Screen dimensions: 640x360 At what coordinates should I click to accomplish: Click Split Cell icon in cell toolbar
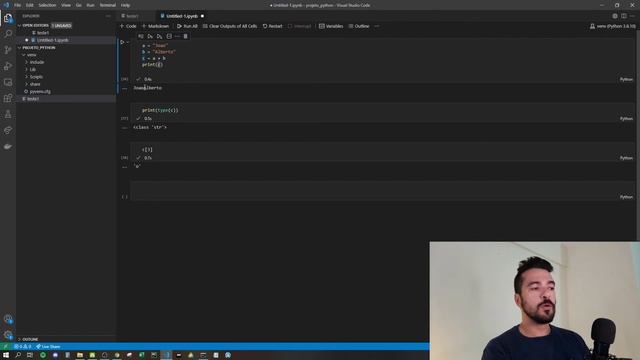click(169, 36)
